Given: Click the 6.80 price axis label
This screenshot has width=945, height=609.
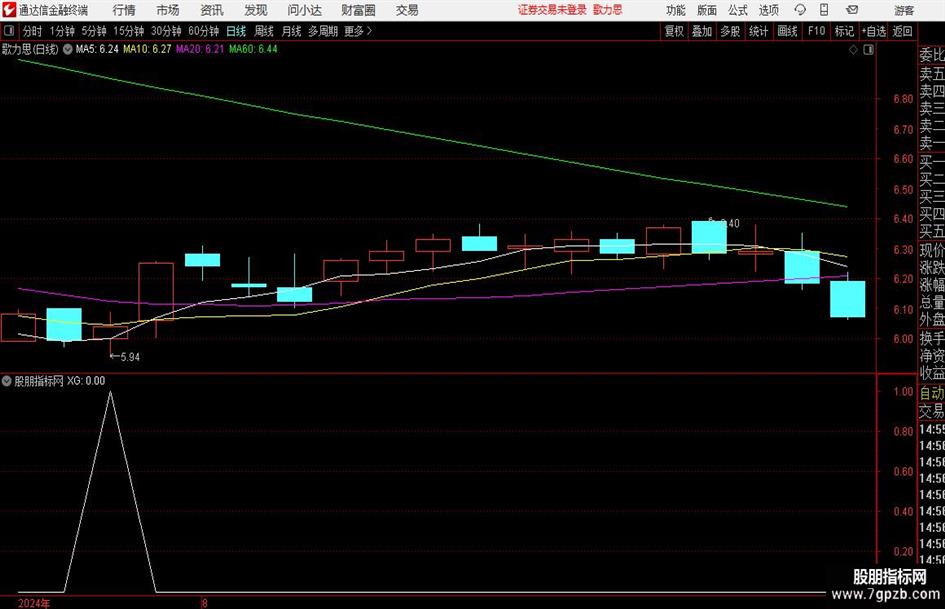Looking at the screenshot, I should pos(903,99).
